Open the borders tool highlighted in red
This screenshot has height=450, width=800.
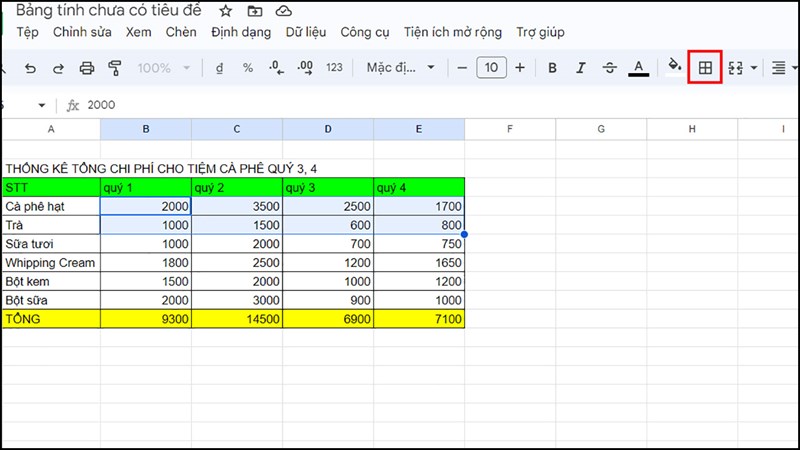tap(705, 67)
